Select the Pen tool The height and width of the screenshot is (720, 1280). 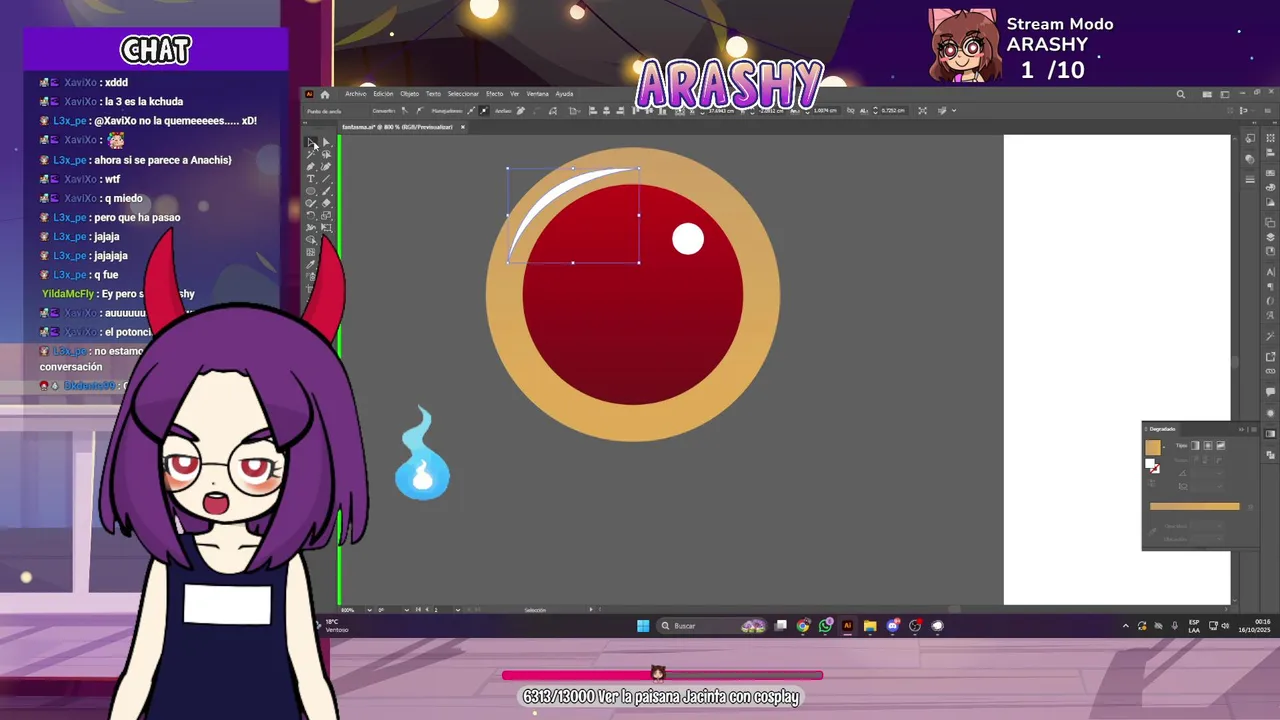click(x=311, y=166)
